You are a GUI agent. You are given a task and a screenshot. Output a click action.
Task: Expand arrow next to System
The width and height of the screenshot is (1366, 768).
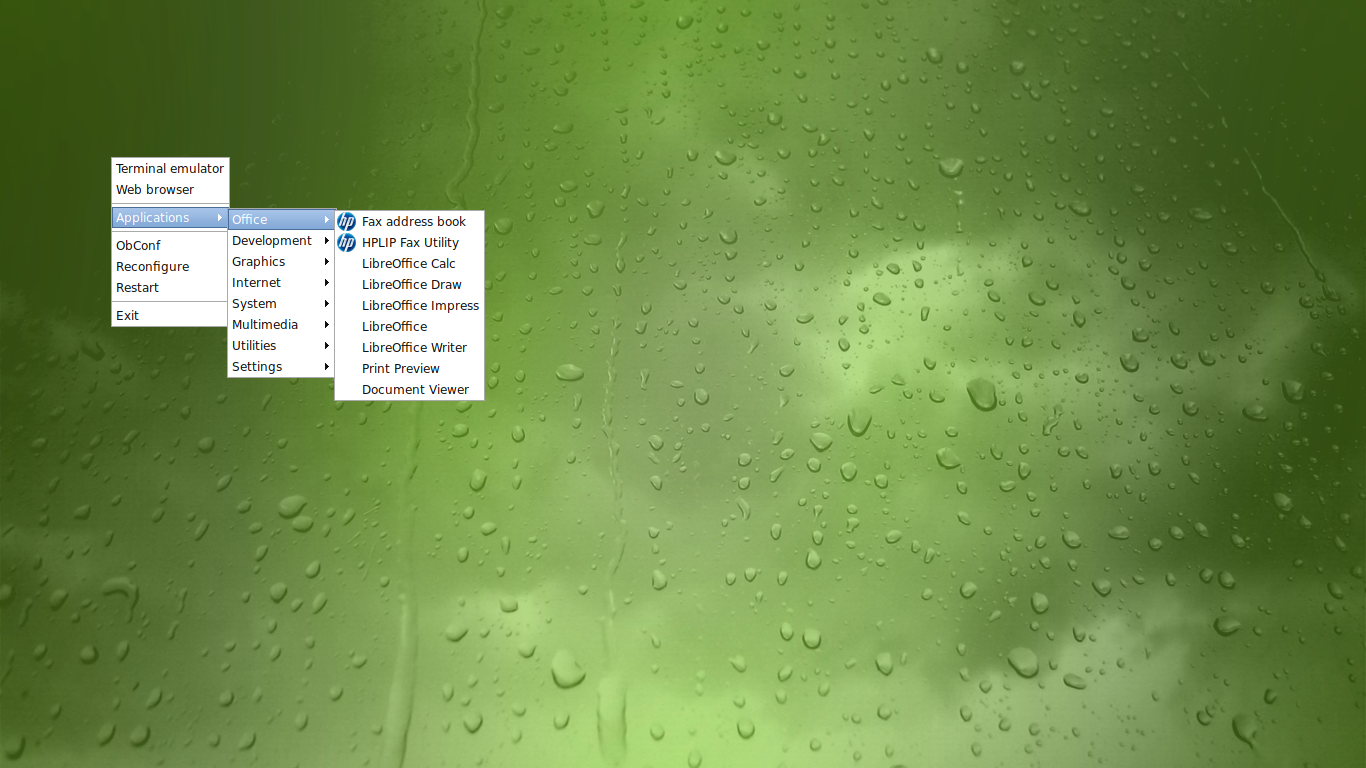pyautogui.click(x=326, y=304)
